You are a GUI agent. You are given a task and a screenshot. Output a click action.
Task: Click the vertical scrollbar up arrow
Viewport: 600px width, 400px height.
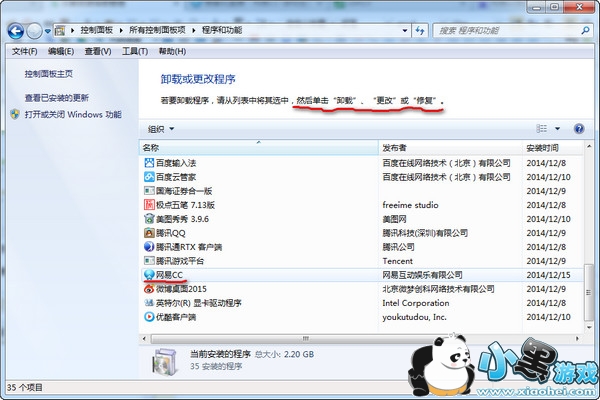(x=589, y=147)
